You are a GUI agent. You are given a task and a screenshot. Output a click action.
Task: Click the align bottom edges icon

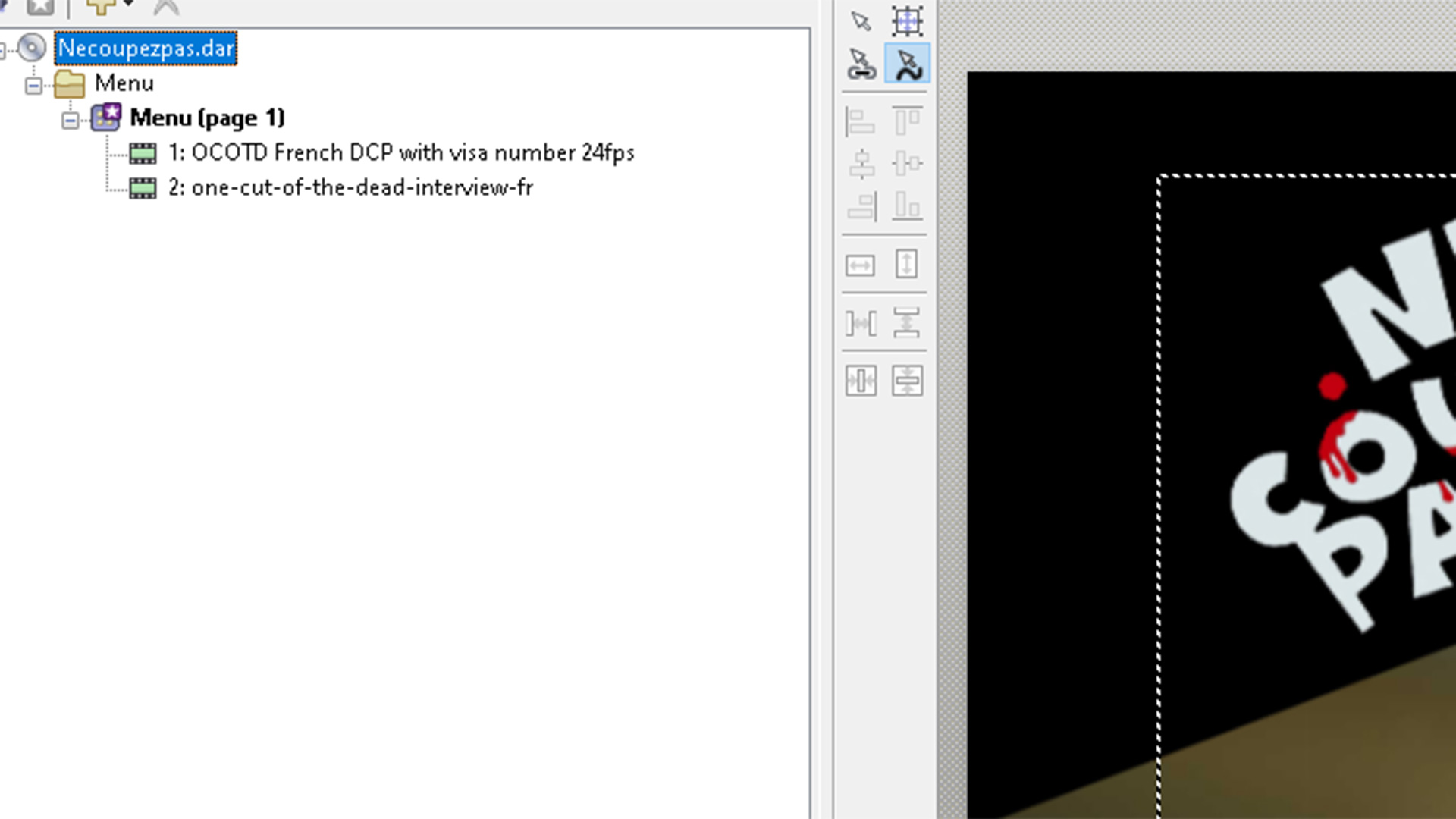coord(907,206)
